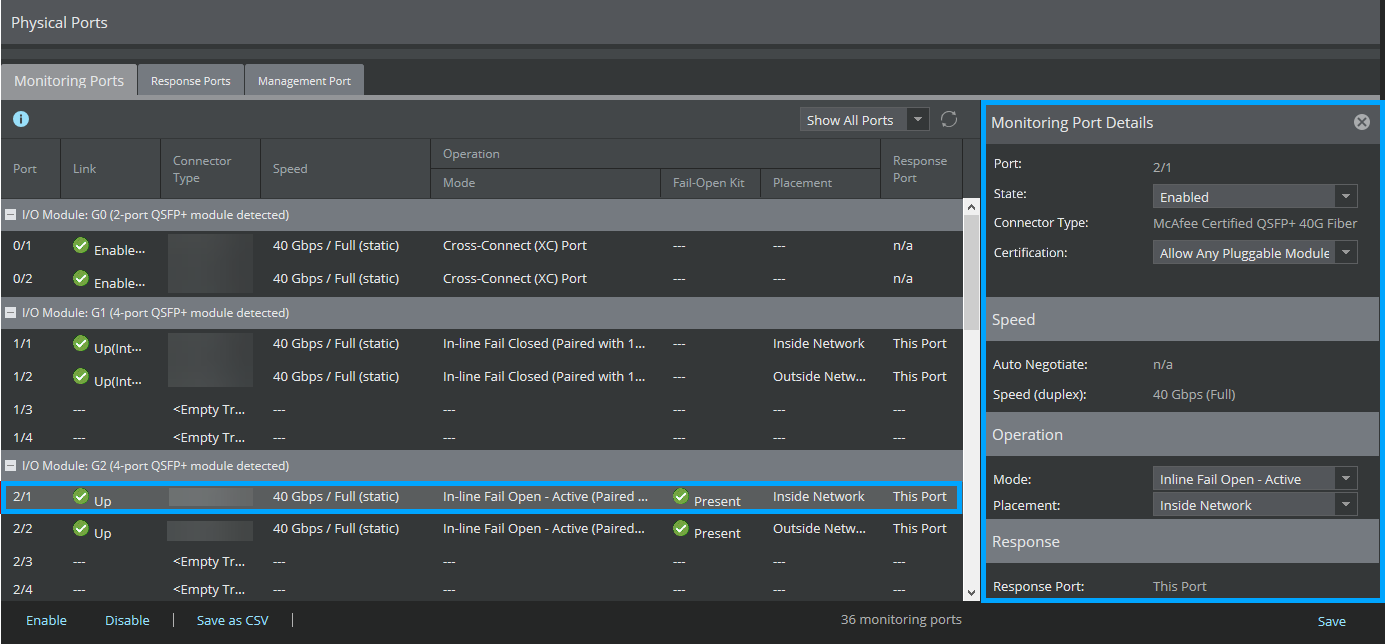Click the Fail-Open Kit column header
This screenshot has height=644, width=1385.
click(x=710, y=183)
